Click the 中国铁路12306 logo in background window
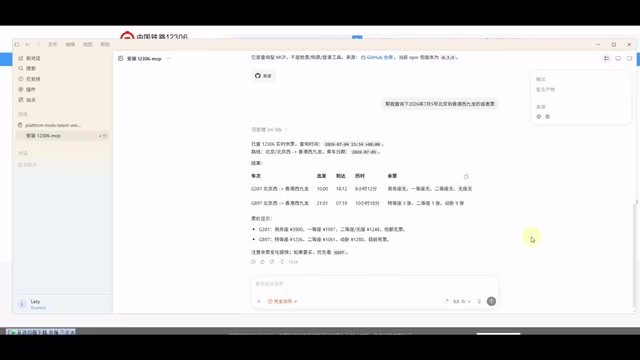The width and height of the screenshot is (640, 360). pyautogui.click(x=154, y=36)
